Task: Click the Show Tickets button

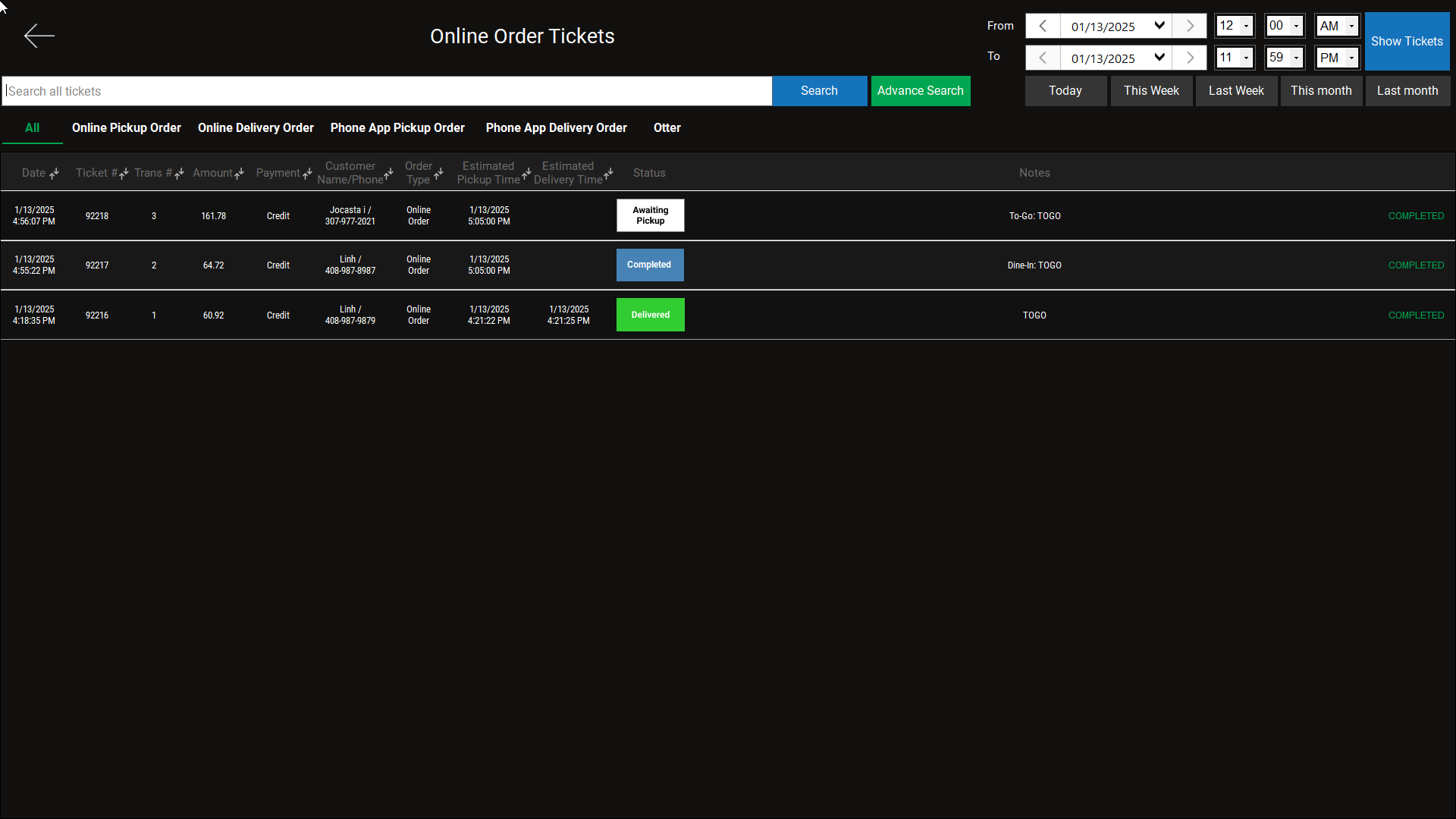Action: pyautogui.click(x=1407, y=41)
